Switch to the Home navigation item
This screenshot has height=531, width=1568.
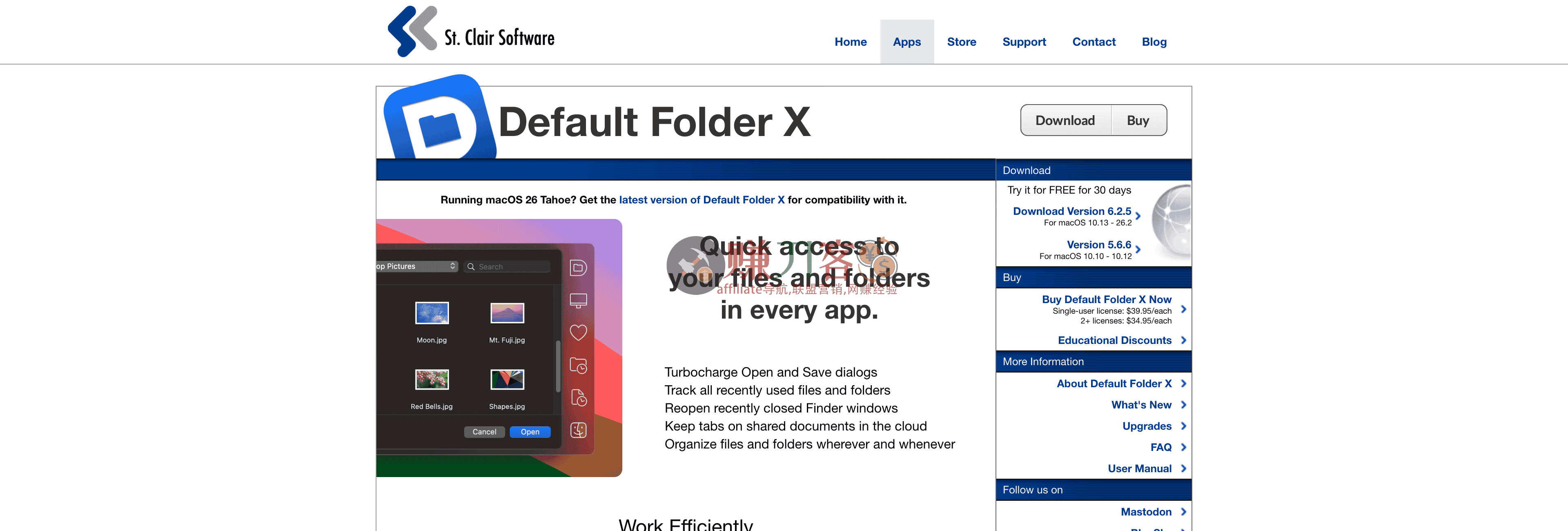click(x=850, y=41)
